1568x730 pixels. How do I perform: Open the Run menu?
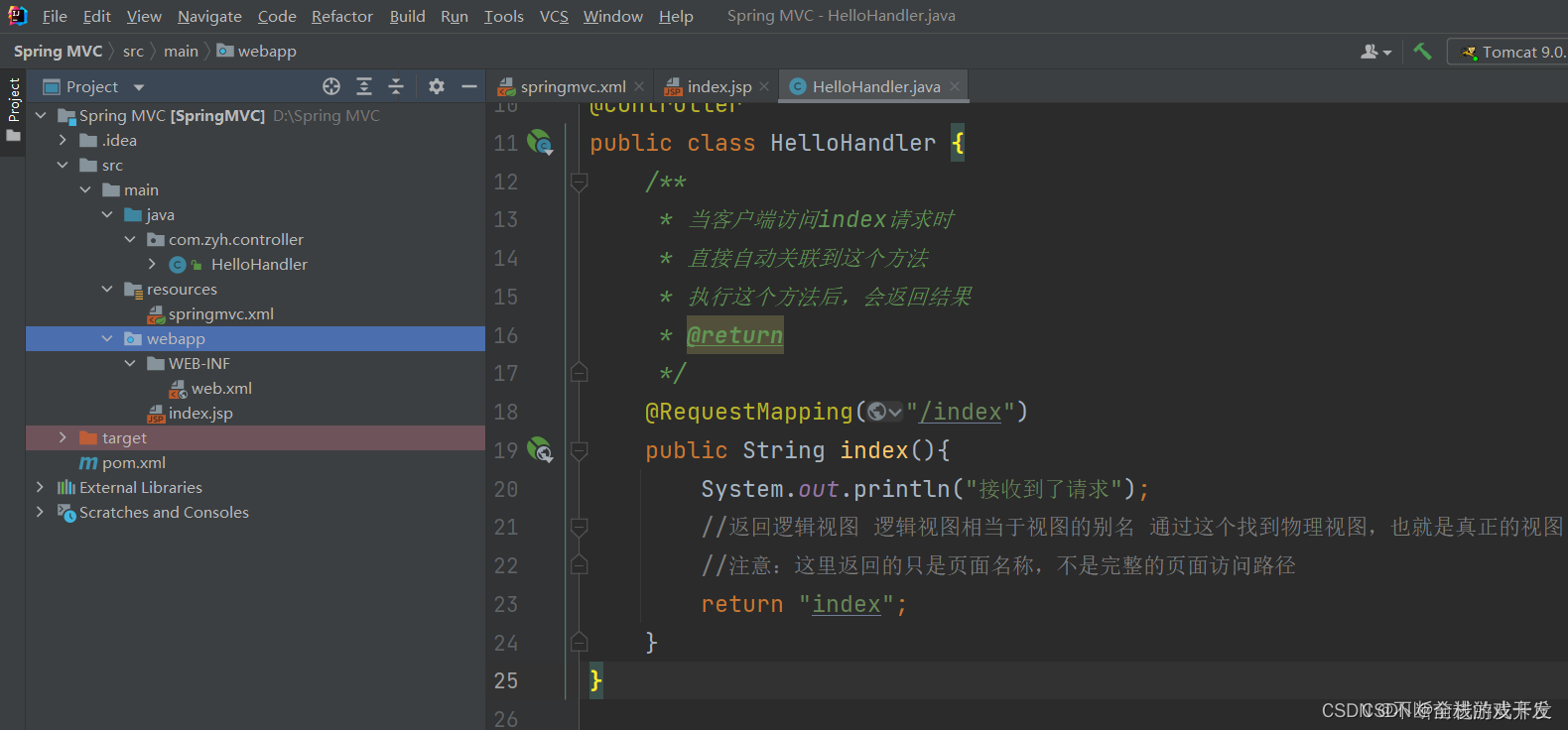pos(455,17)
